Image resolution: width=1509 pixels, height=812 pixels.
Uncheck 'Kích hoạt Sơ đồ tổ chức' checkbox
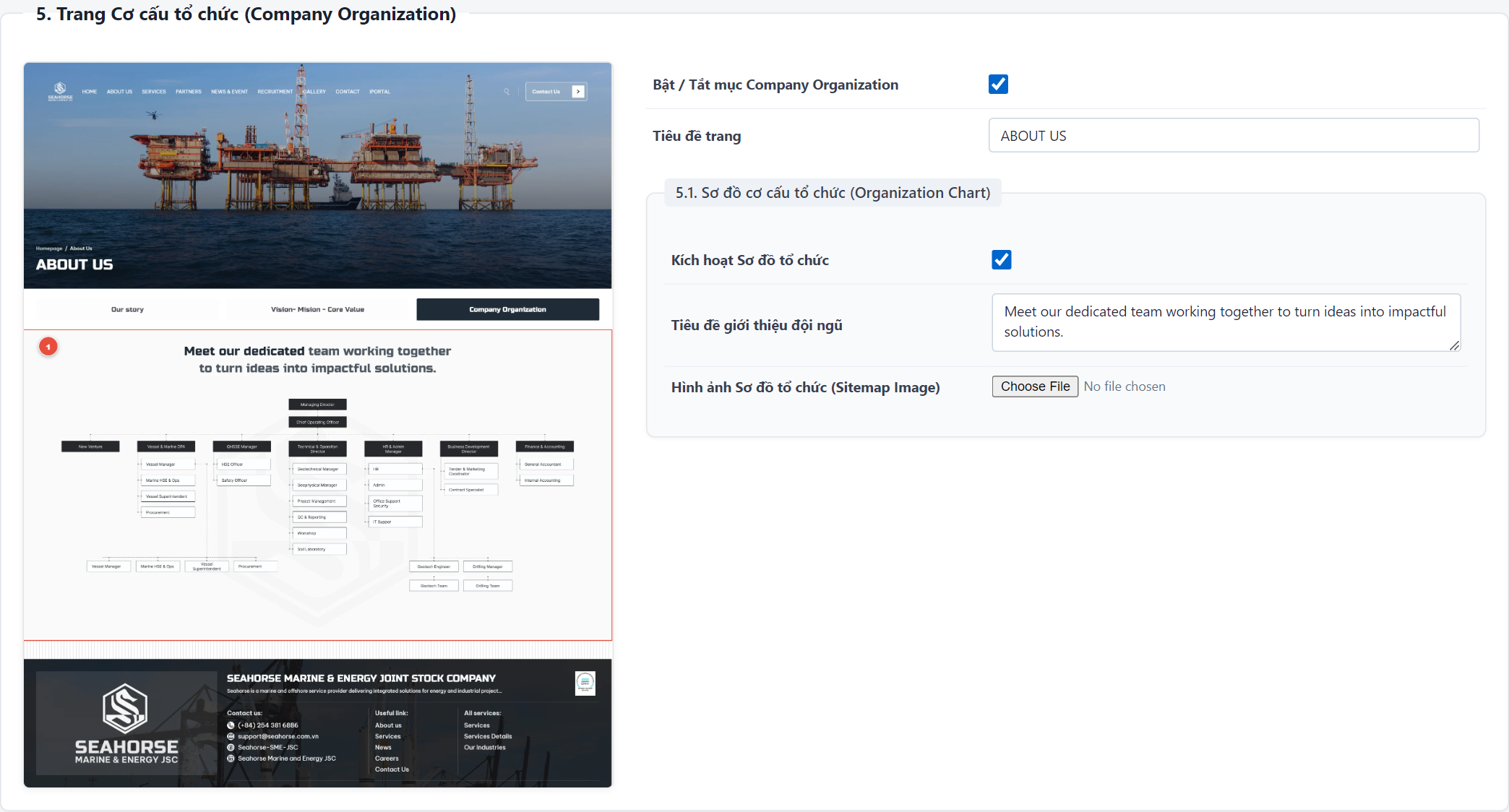click(1001, 259)
